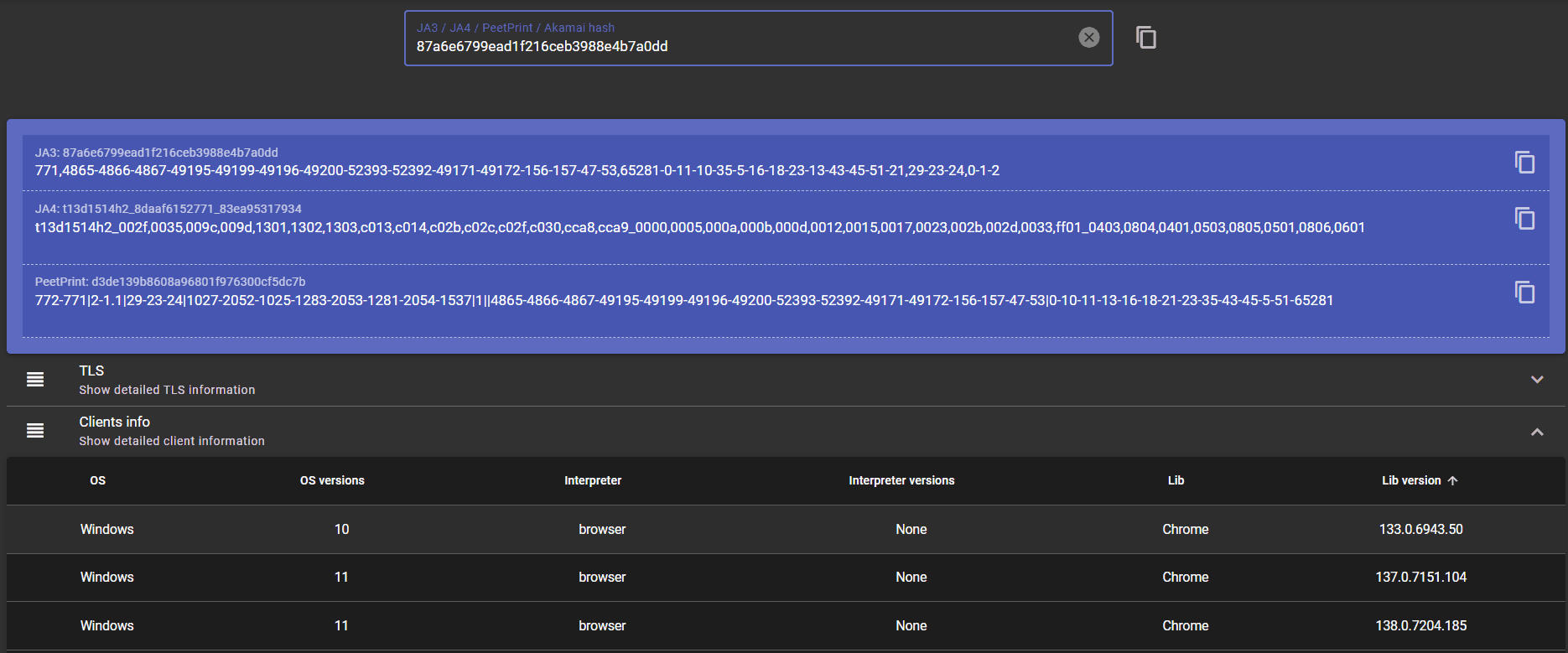Screen dimensions: 1568x653
Task: Click None in the 138.0.7204.185 row
Action: click(x=911, y=625)
